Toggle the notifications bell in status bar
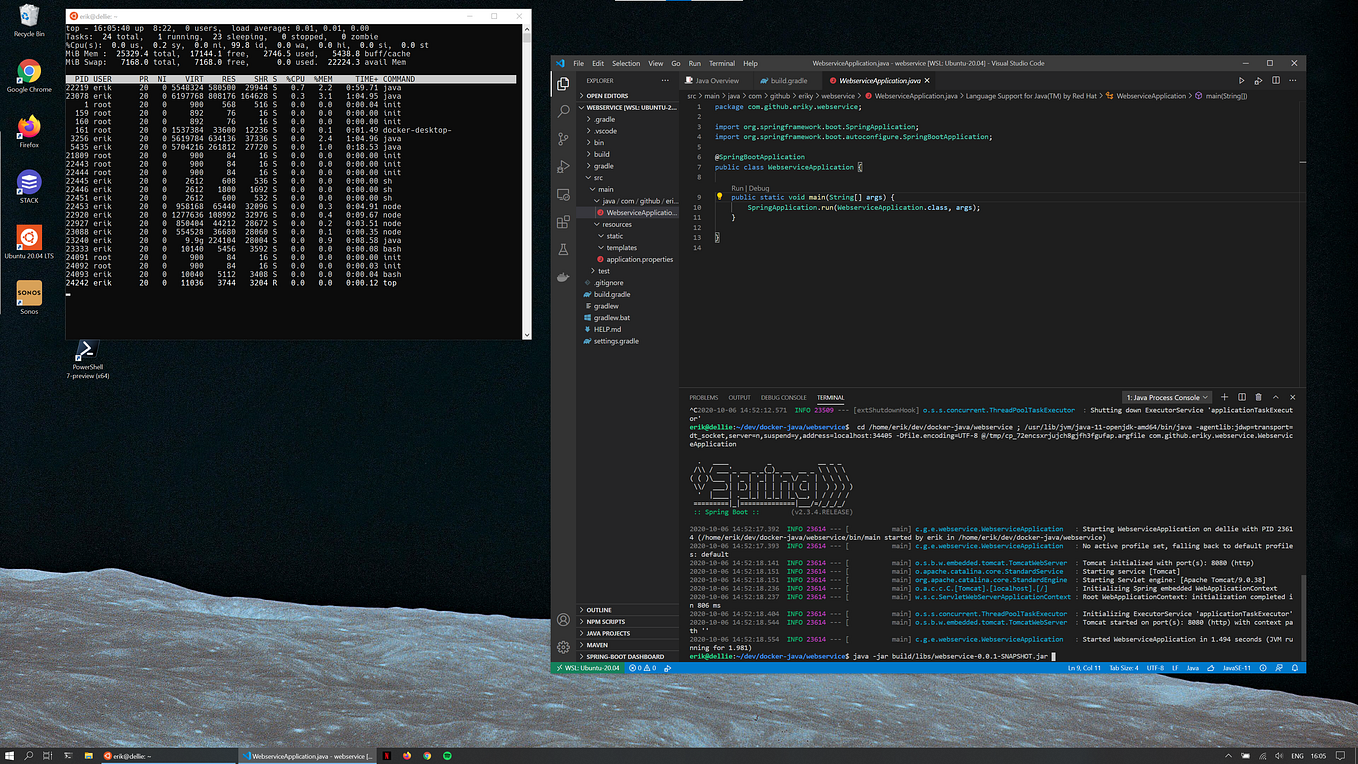The width and height of the screenshot is (1358, 764). (x=1295, y=668)
